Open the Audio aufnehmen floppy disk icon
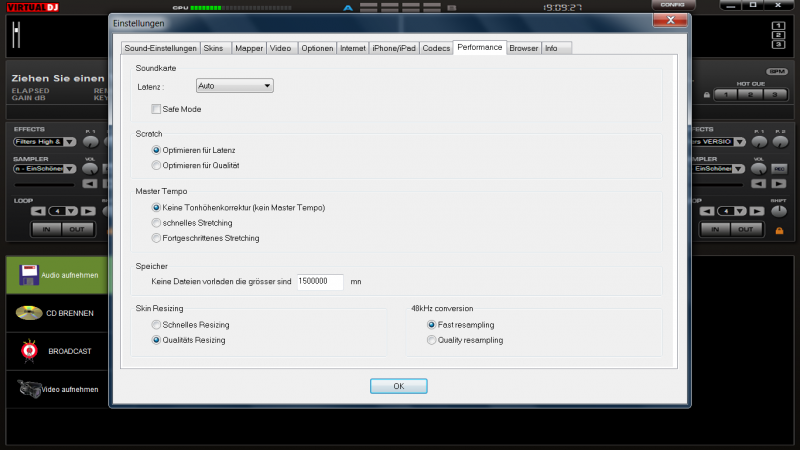This screenshot has width=800, height=450. 29,275
